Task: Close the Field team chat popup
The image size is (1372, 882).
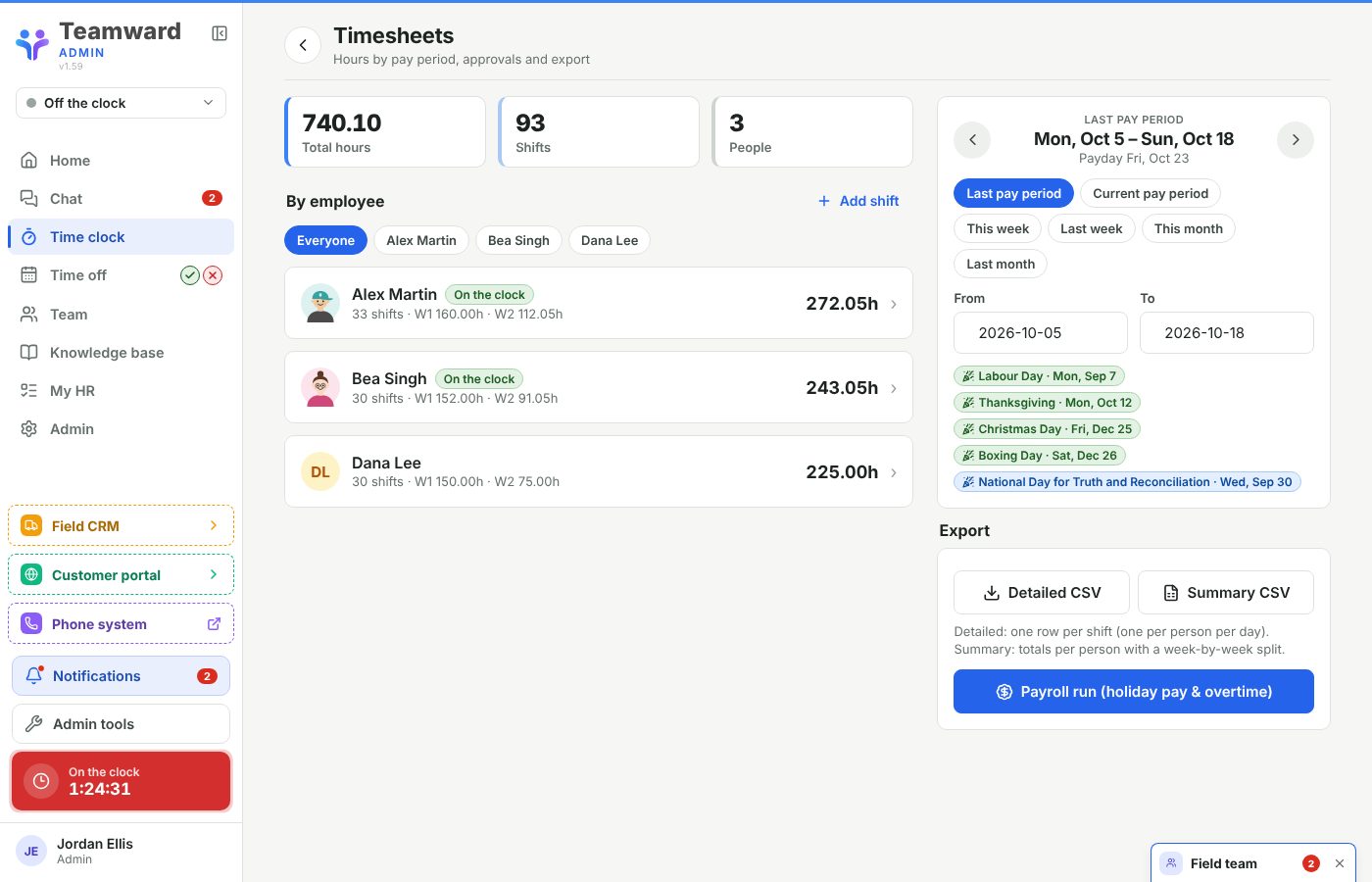Action: tap(1340, 863)
